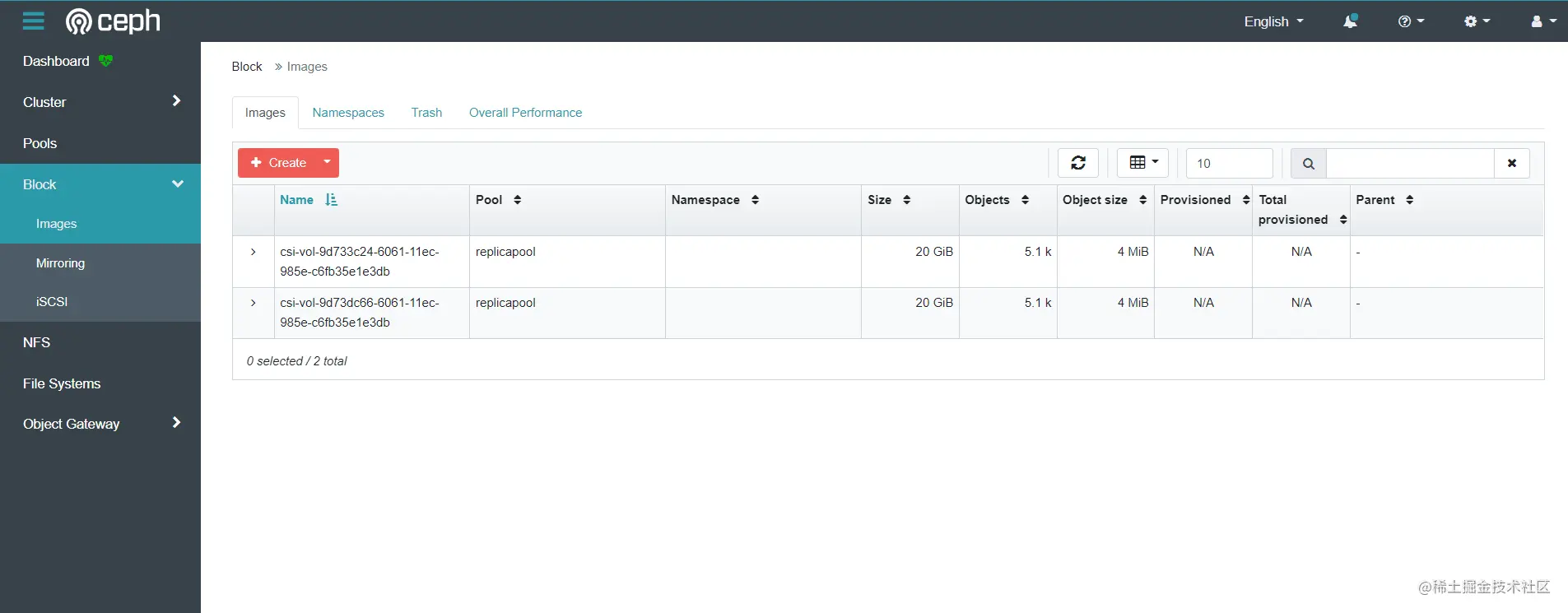Switch to the Images tab

coord(265,113)
